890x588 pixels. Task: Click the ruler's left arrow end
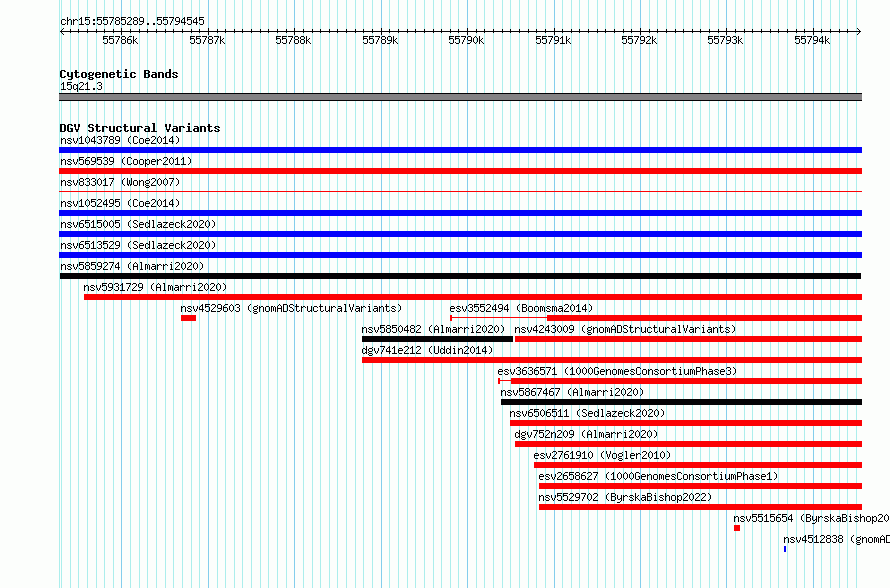coord(62,32)
